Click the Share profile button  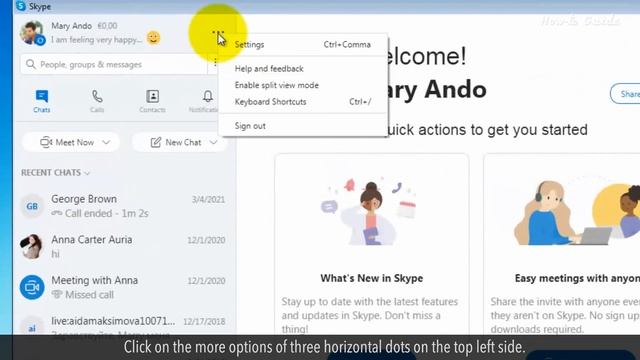[x=625, y=94]
